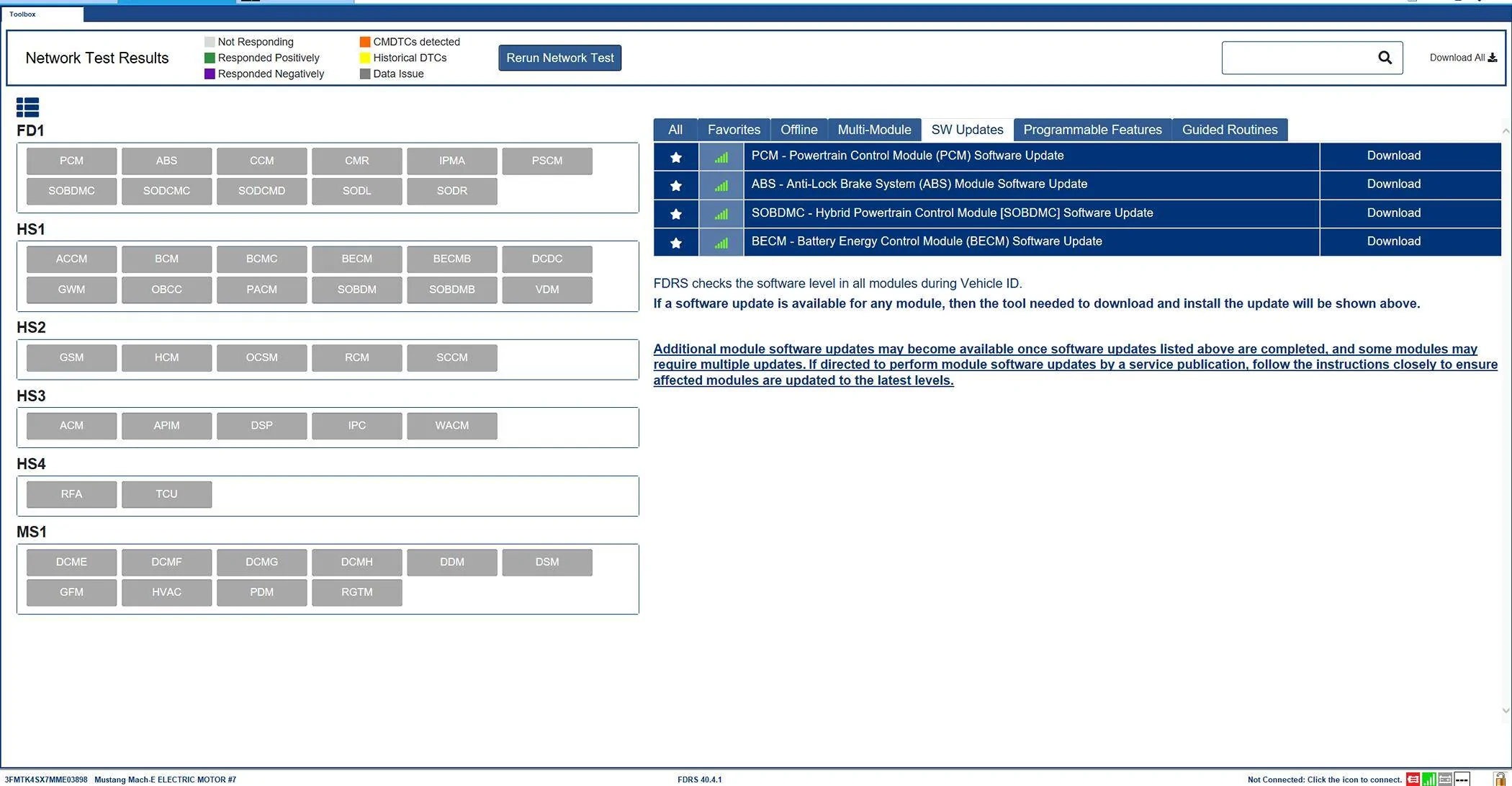Click scroll up arrow in right panel
Image resolution: width=1512 pixels, height=786 pixels.
(1506, 131)
